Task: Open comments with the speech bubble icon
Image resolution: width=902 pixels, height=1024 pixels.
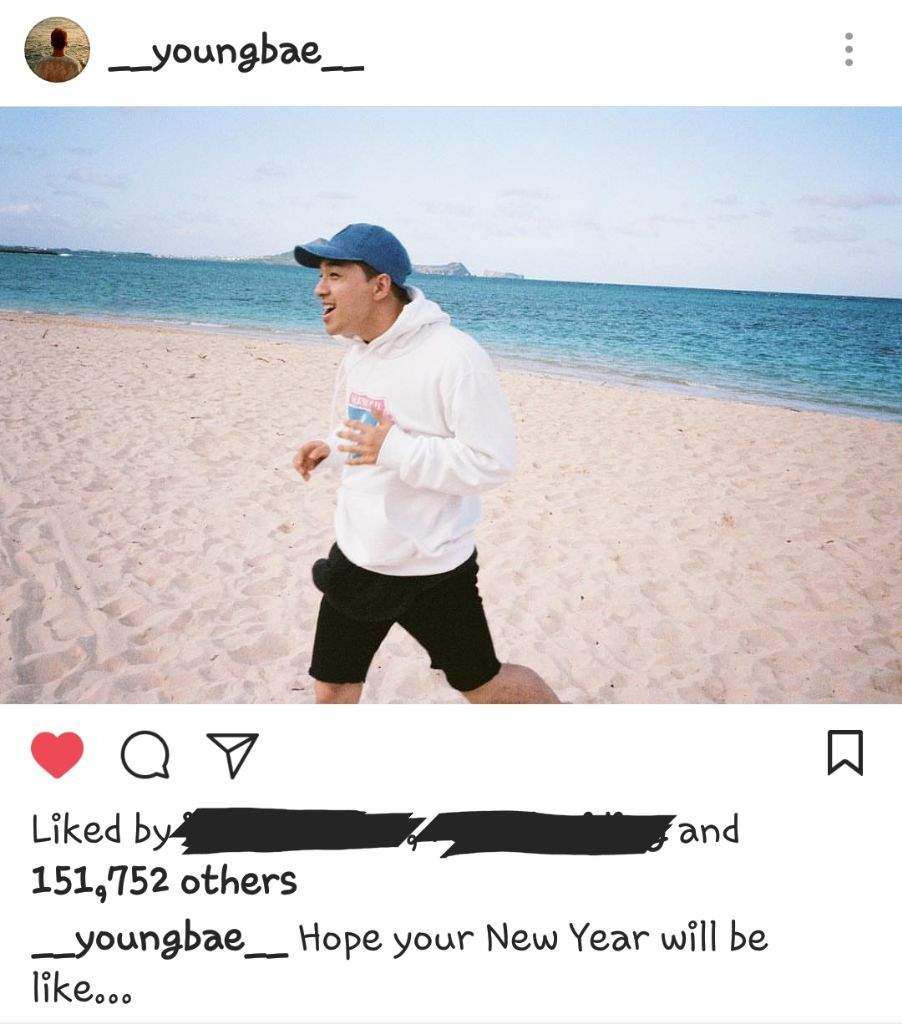Action: (x=145, y=755)
